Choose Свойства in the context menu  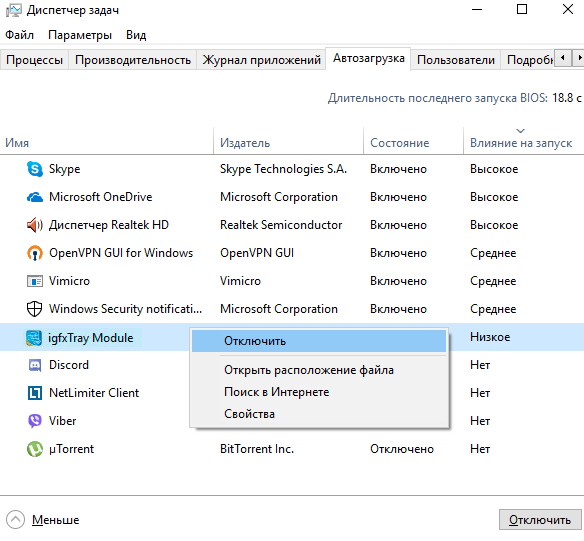(319, 414)
